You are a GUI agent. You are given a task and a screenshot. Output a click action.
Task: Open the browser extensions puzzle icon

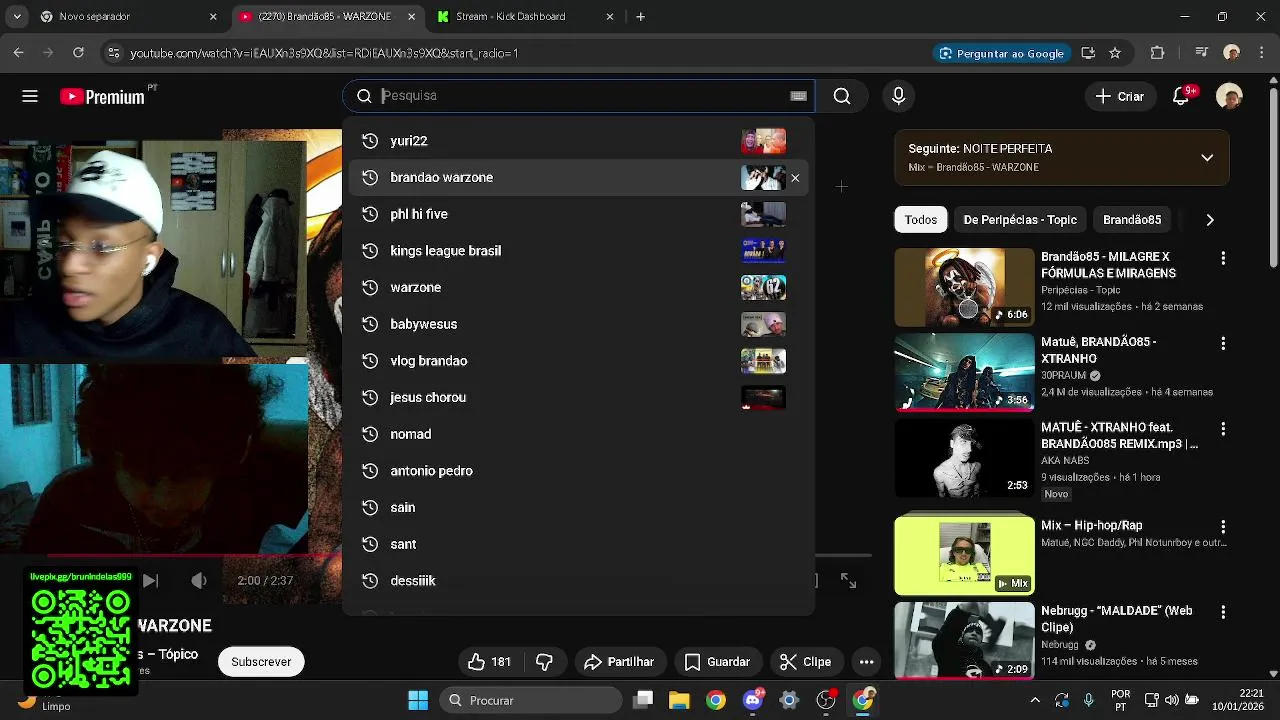[1158, 53]
